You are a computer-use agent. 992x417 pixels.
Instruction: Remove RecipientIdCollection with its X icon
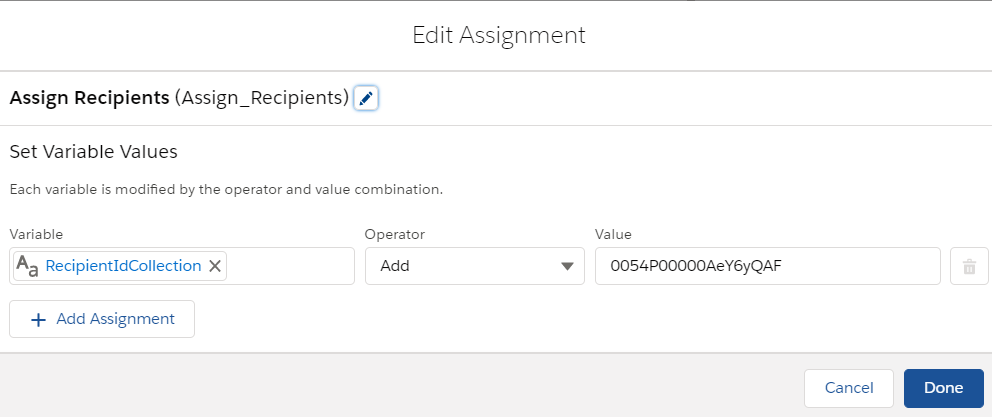point(214,266)
